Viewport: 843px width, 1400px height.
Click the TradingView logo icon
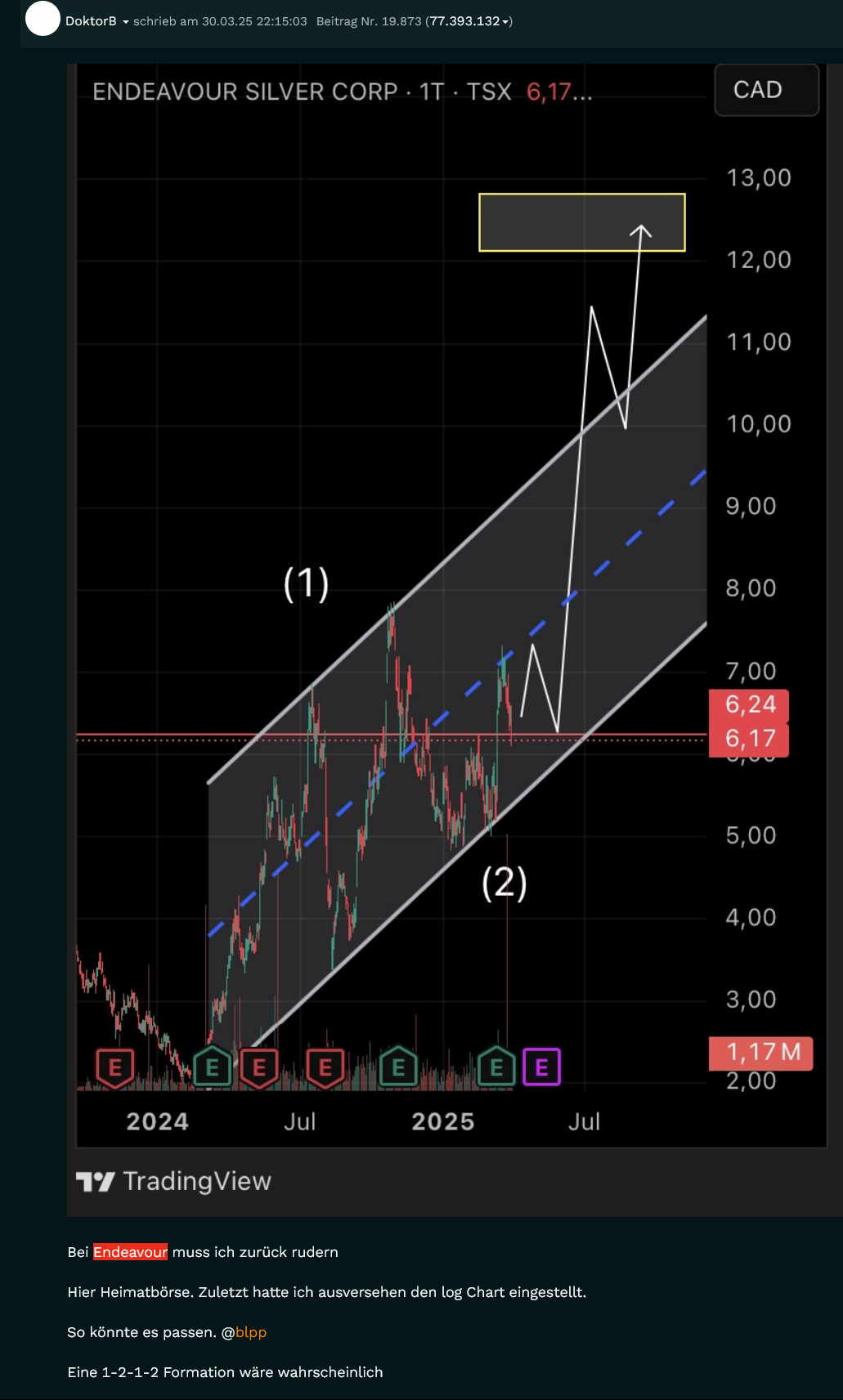[95, 1181]
